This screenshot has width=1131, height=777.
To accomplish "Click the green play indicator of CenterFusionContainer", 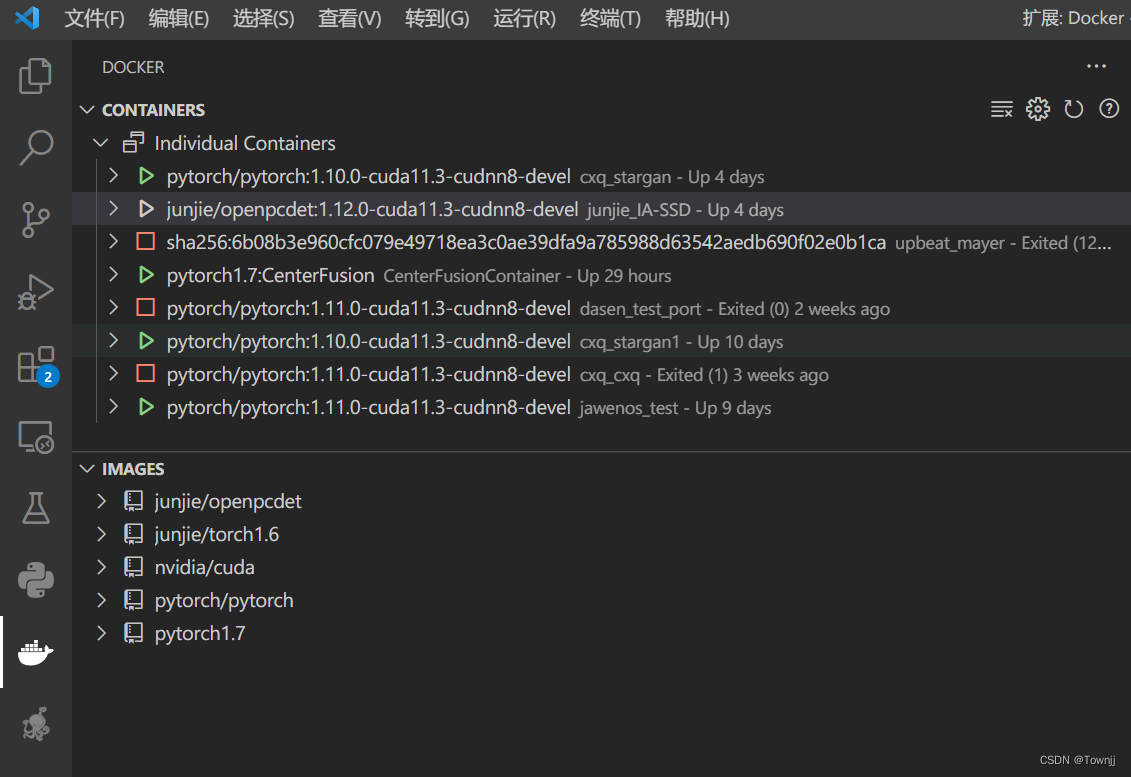I will 146,275.
